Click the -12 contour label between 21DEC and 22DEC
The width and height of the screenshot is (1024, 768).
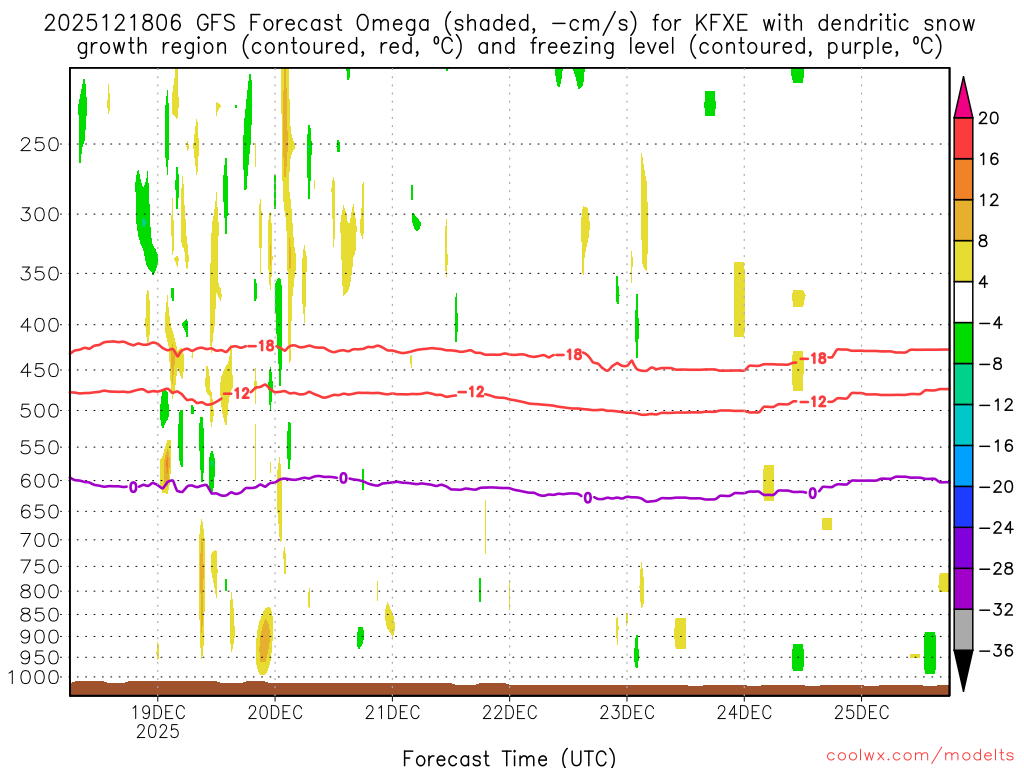472,392
